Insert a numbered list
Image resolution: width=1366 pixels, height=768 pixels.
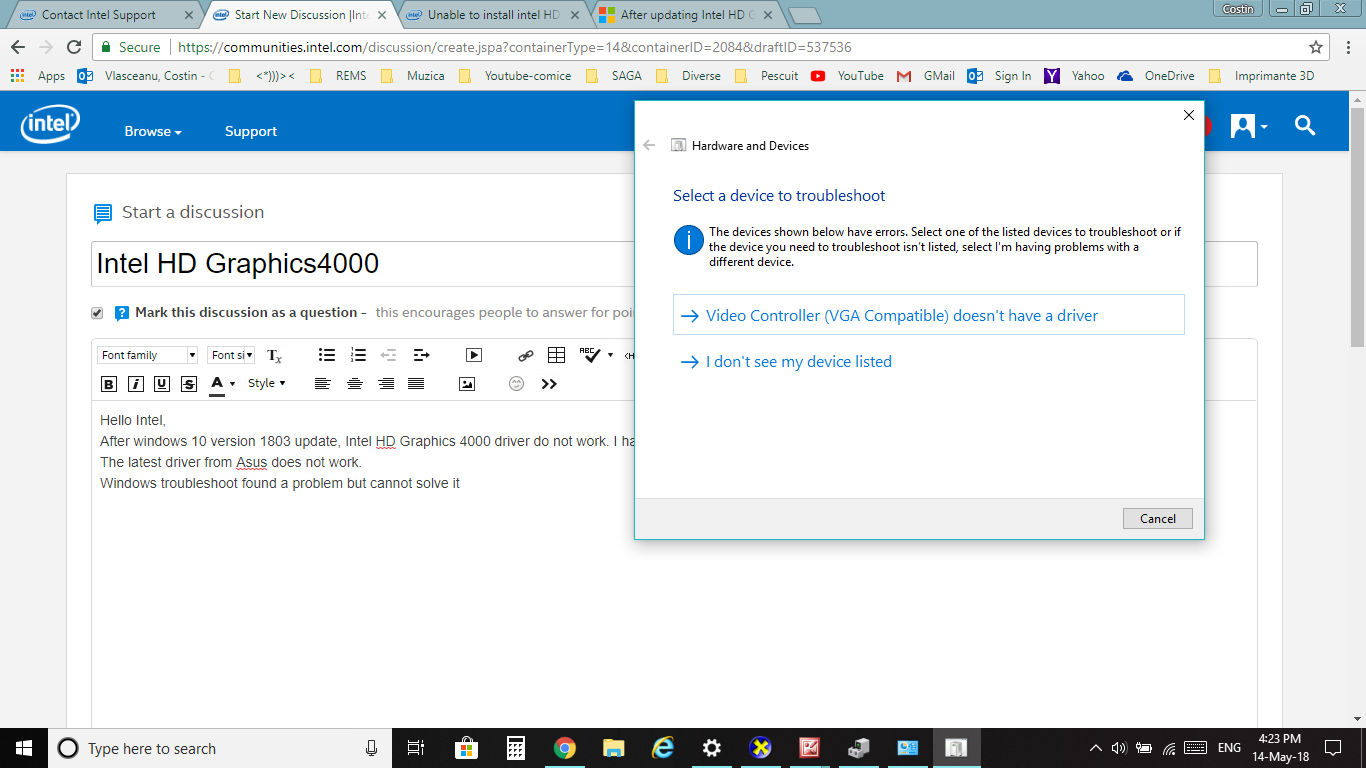pyautogui.click(x=358, y=355)
